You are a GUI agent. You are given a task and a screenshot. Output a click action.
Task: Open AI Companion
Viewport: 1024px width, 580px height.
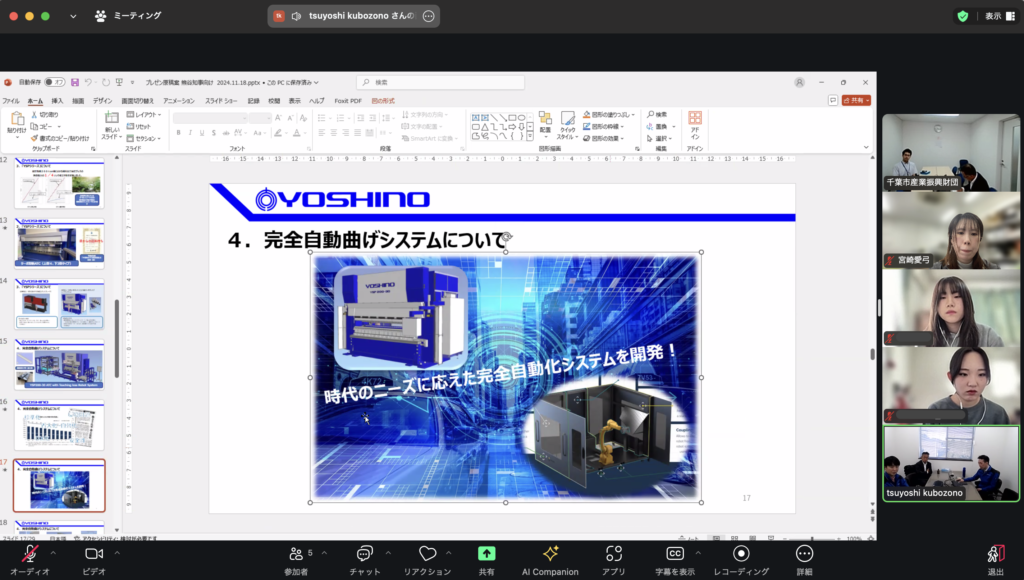(550, 560)
